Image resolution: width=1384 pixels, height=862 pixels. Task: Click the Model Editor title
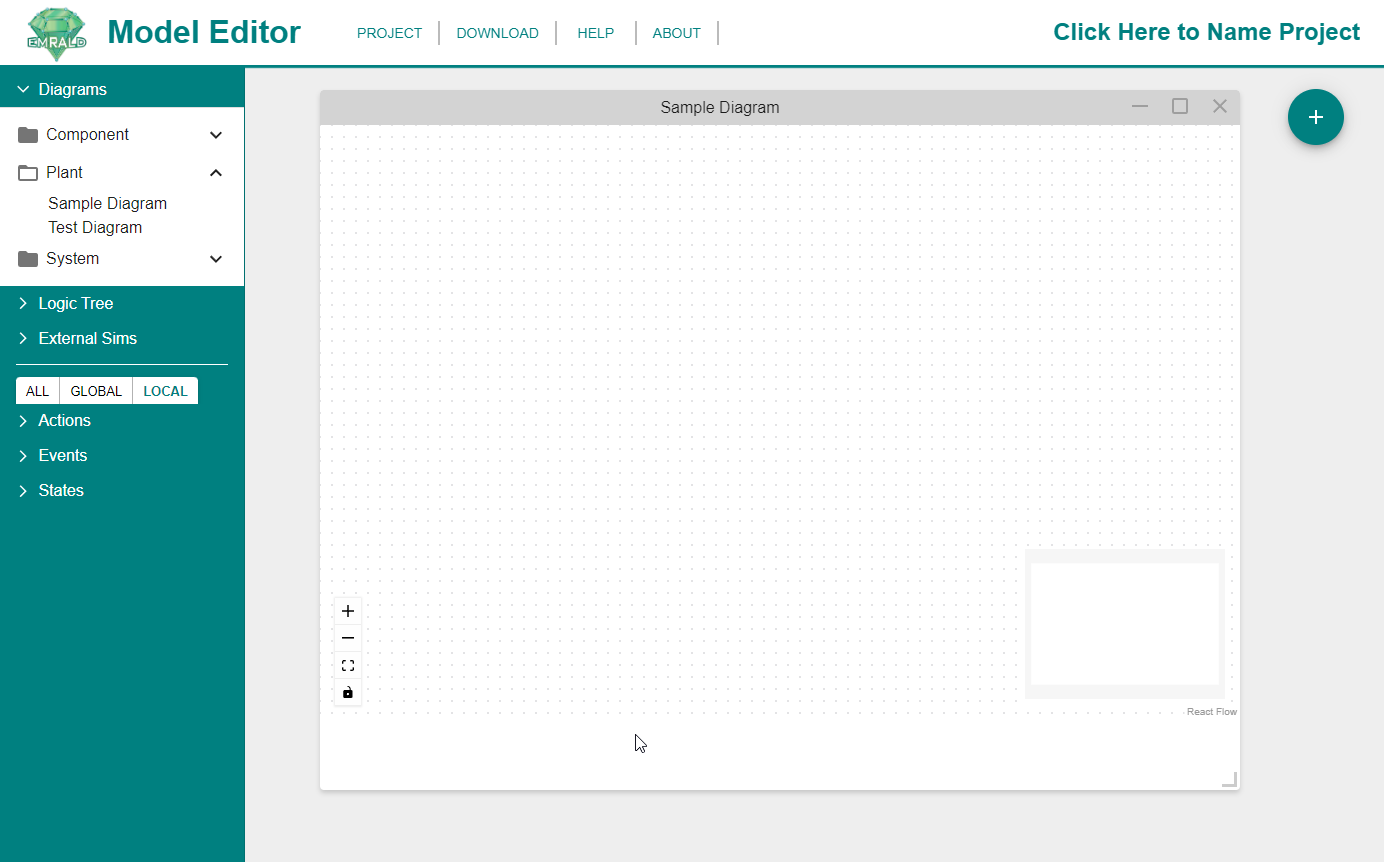[x=204, y=32]
